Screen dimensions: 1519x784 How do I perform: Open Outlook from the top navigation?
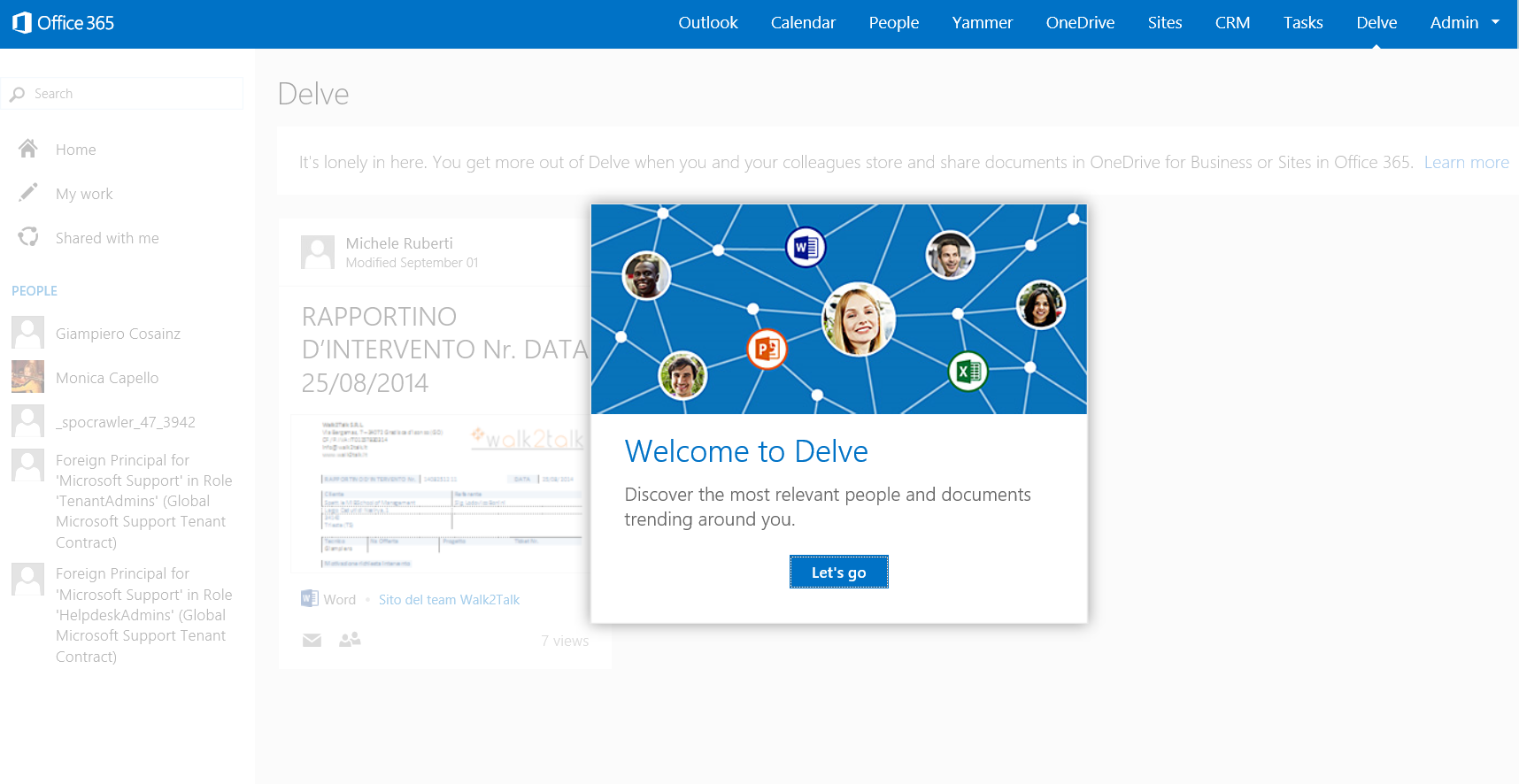click(707, 23)
